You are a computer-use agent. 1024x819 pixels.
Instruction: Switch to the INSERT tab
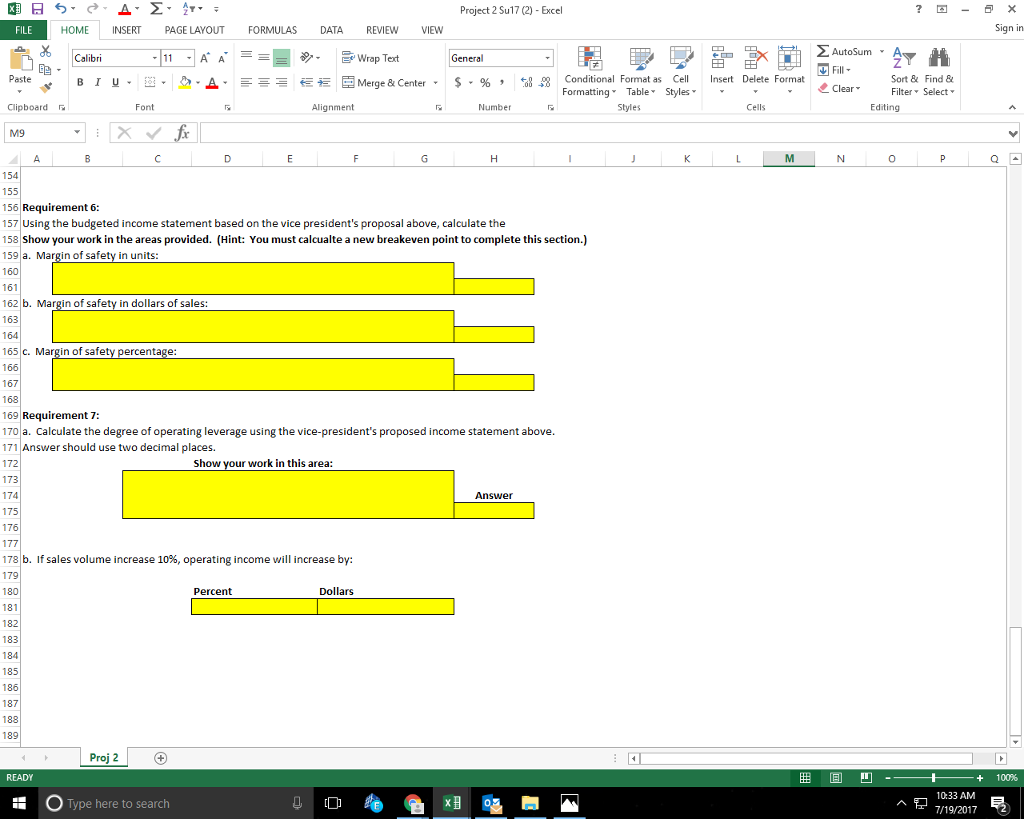coord(126,30)
